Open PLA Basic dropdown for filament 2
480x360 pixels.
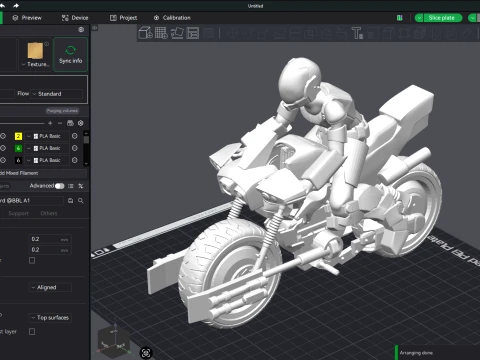point(47,136)
